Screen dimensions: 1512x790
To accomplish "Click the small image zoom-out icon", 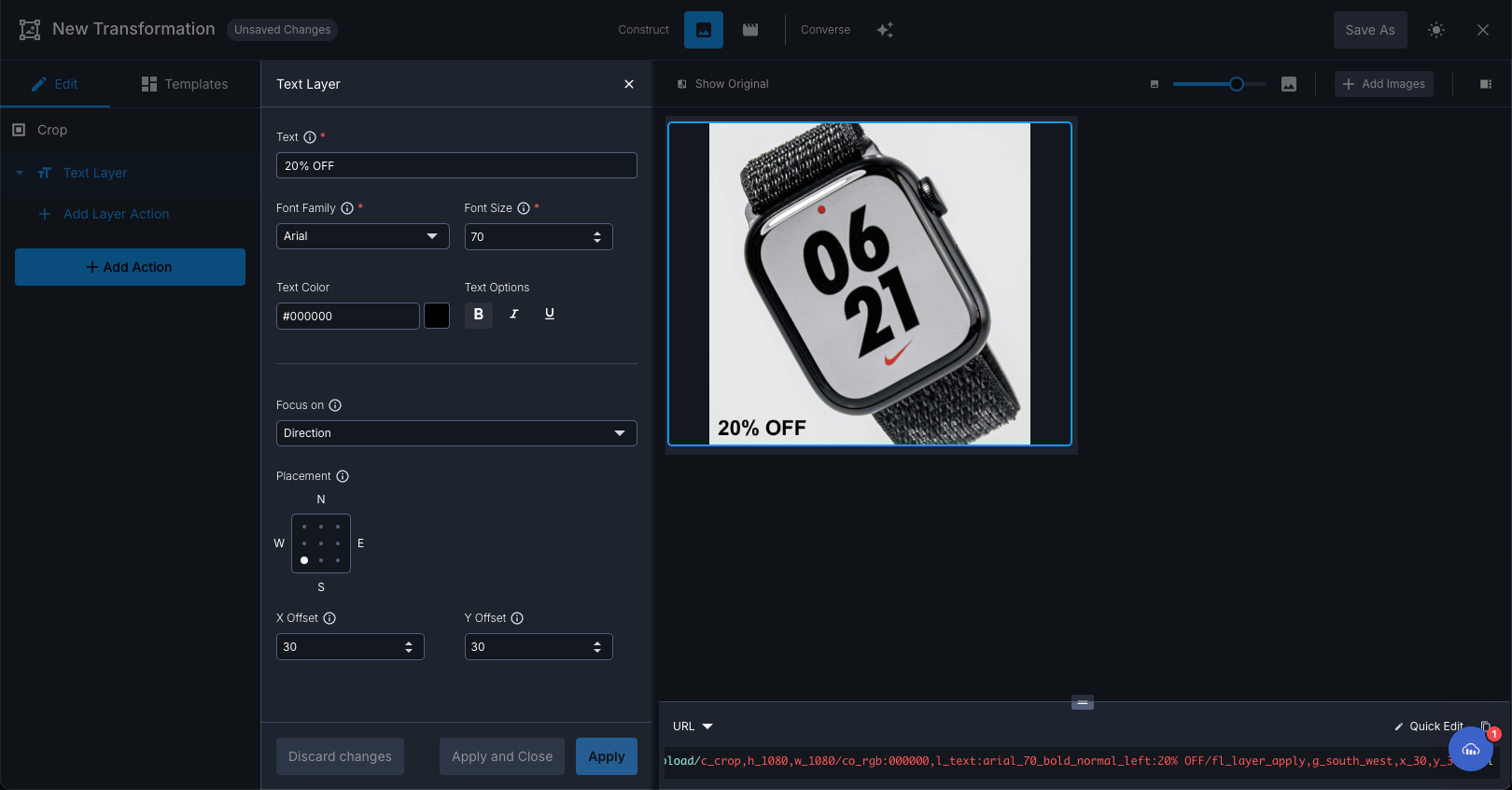I will [1155, 84].
